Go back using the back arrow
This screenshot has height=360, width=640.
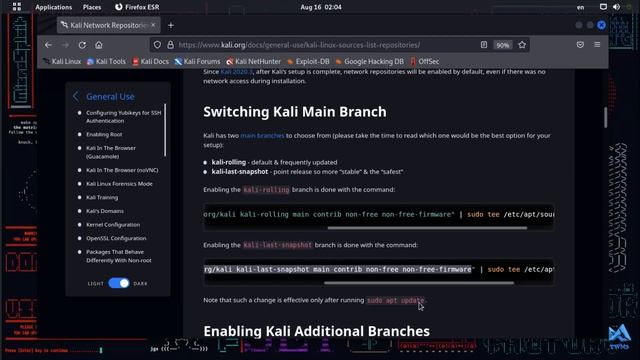48,45
